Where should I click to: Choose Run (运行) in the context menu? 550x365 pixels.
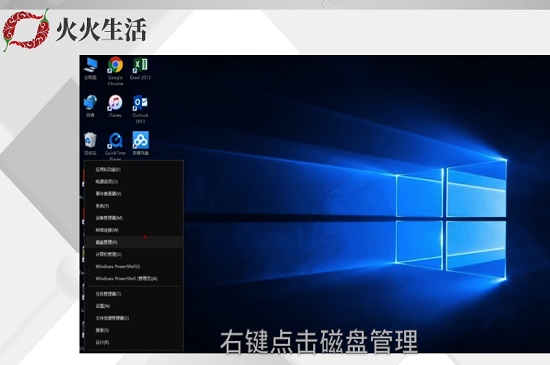point(134,342)
